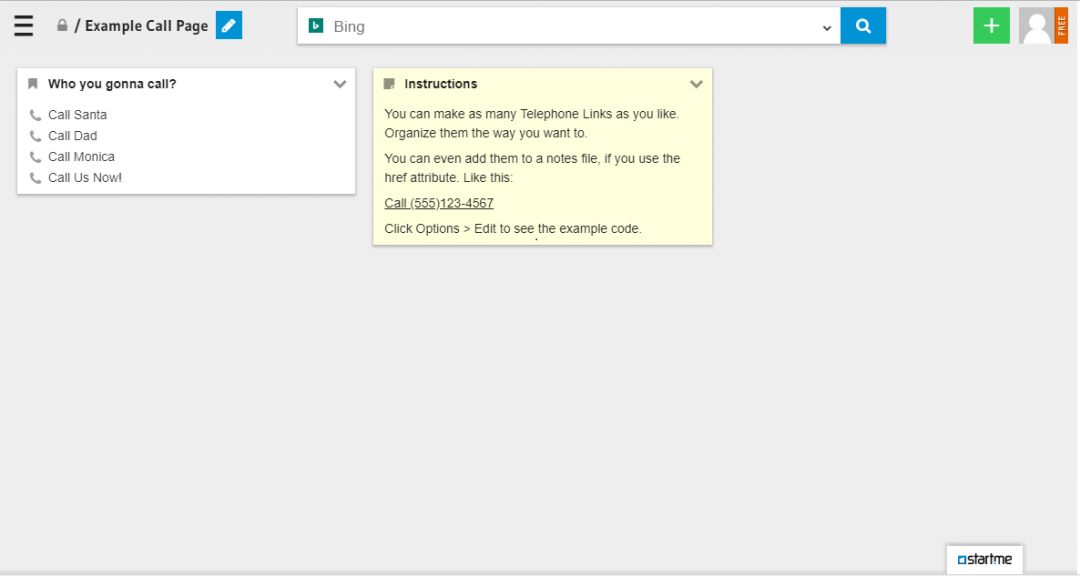
Task: Click the Bing logo in search bar
Action: pos(316,26)
